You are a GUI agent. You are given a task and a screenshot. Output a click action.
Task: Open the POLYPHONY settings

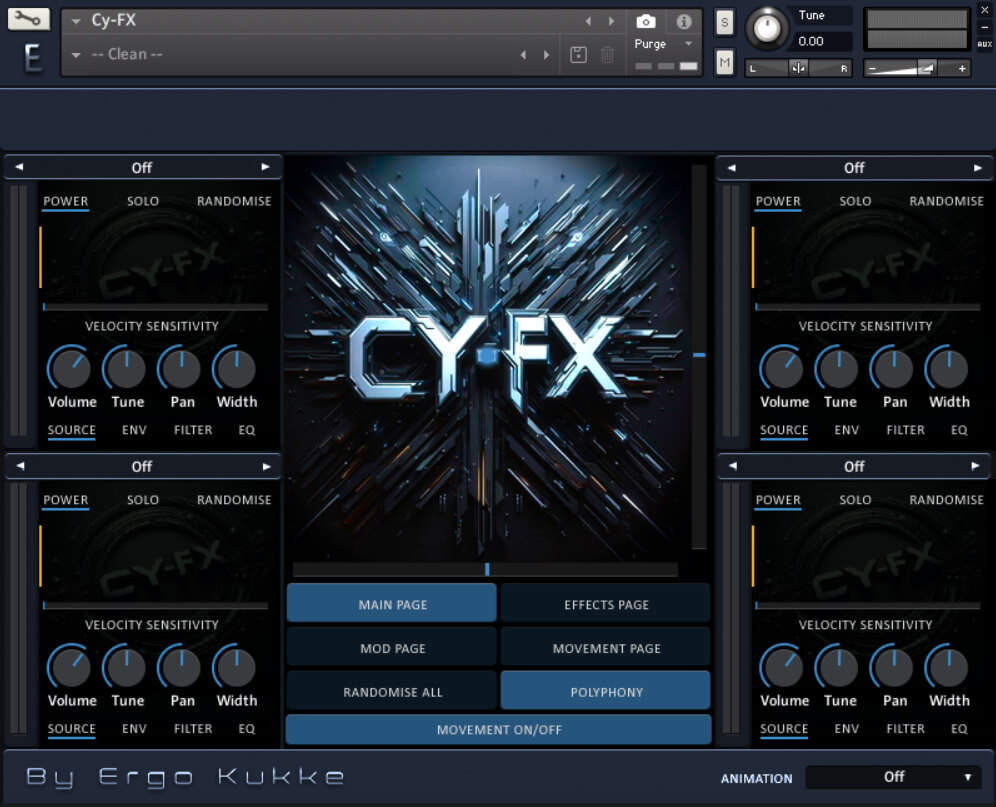(605, 691)
